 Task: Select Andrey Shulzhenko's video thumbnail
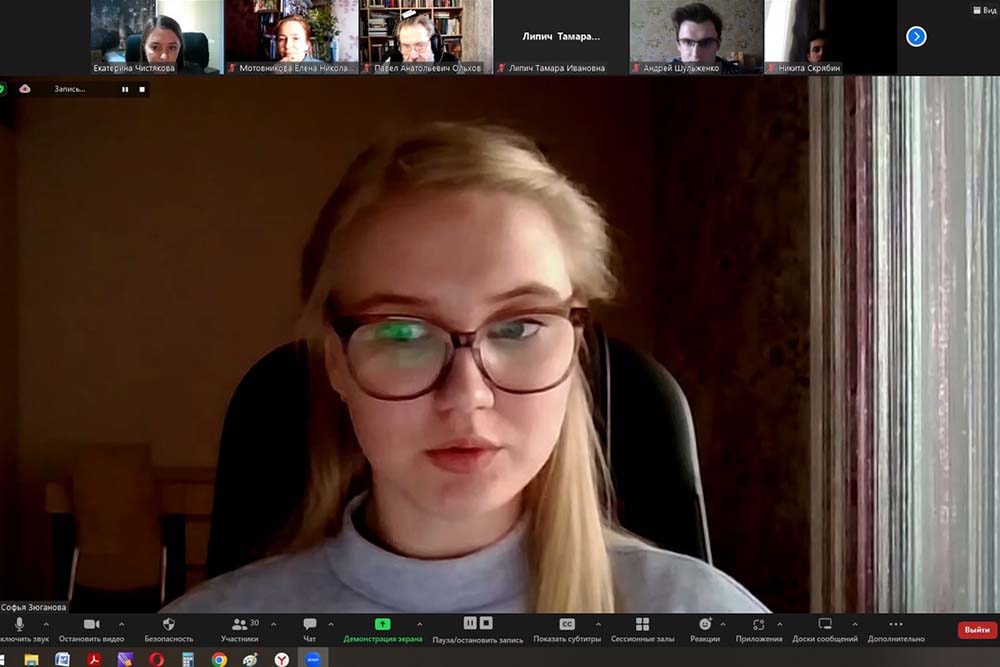[x=696, y=37]
